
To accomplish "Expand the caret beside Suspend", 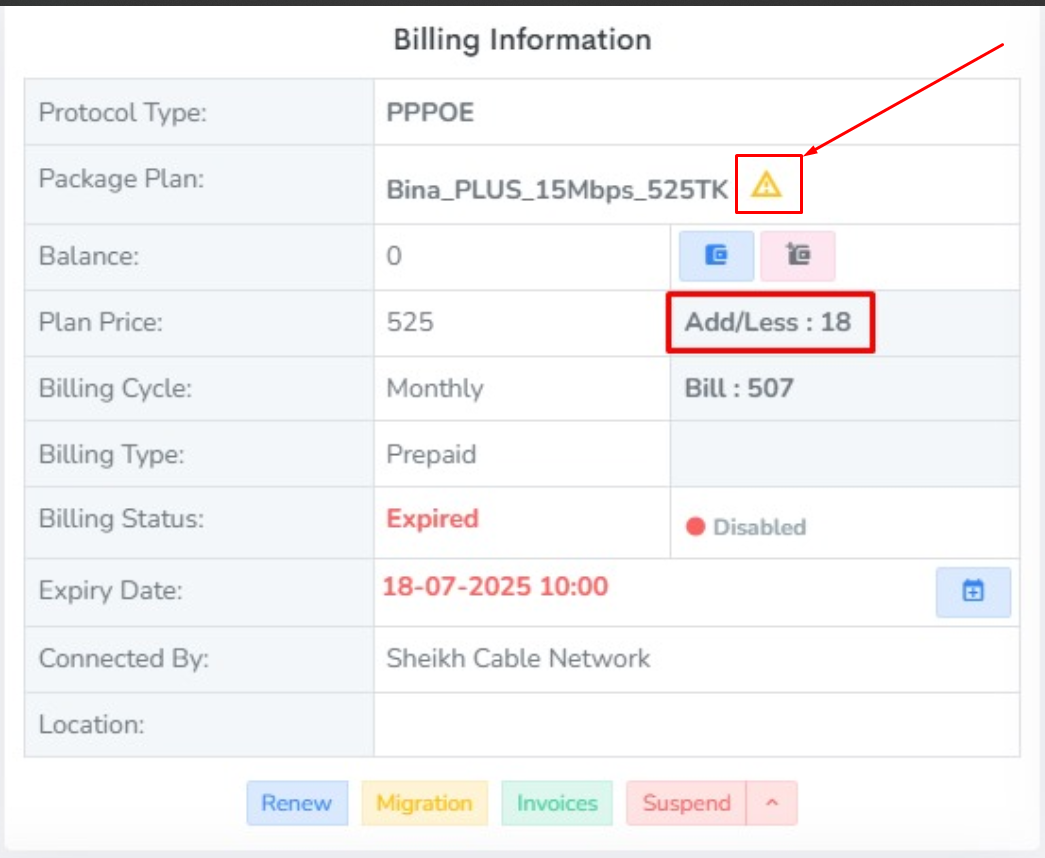I will coord(772,803).
